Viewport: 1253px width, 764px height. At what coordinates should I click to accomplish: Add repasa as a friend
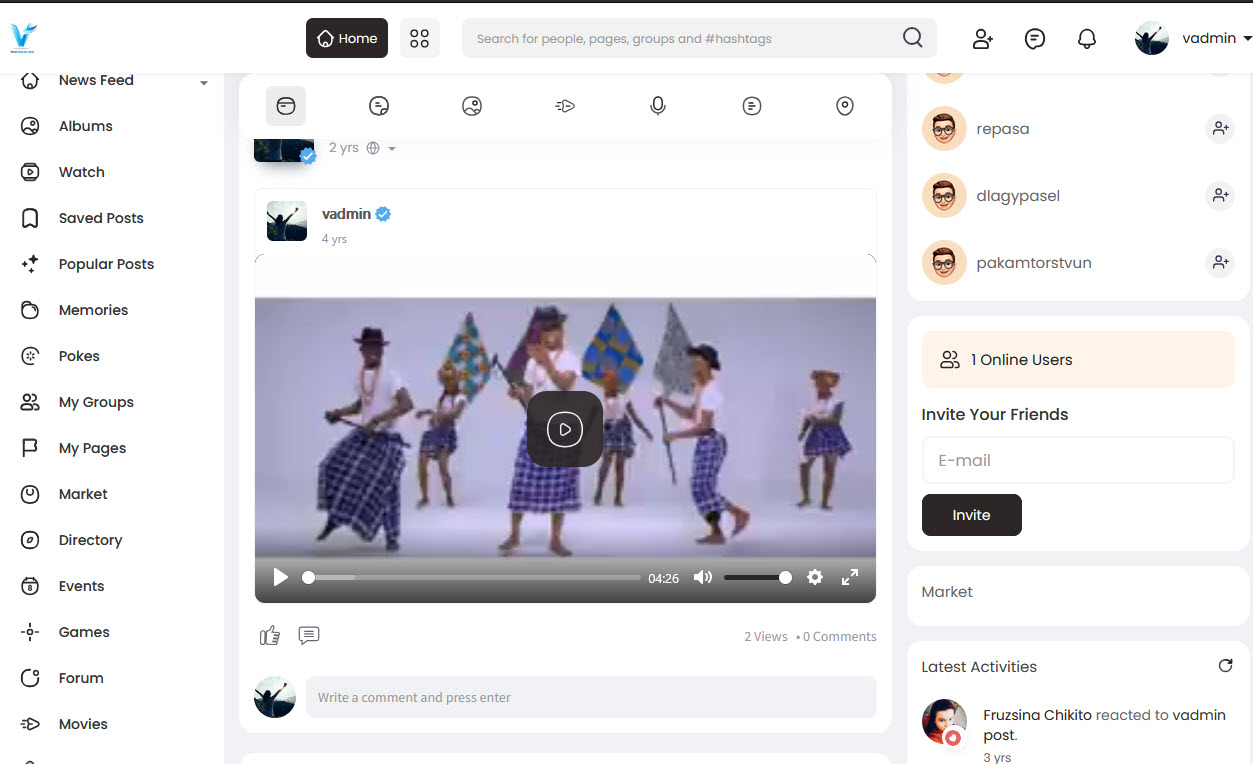tap(1220, 128)
